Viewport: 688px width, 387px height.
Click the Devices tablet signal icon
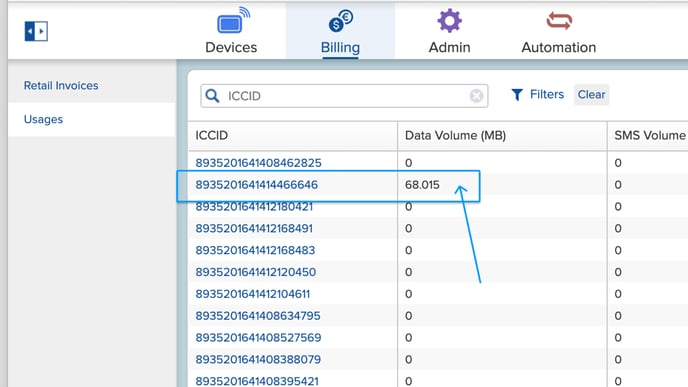pyautogui.click(x=233, y=21)
